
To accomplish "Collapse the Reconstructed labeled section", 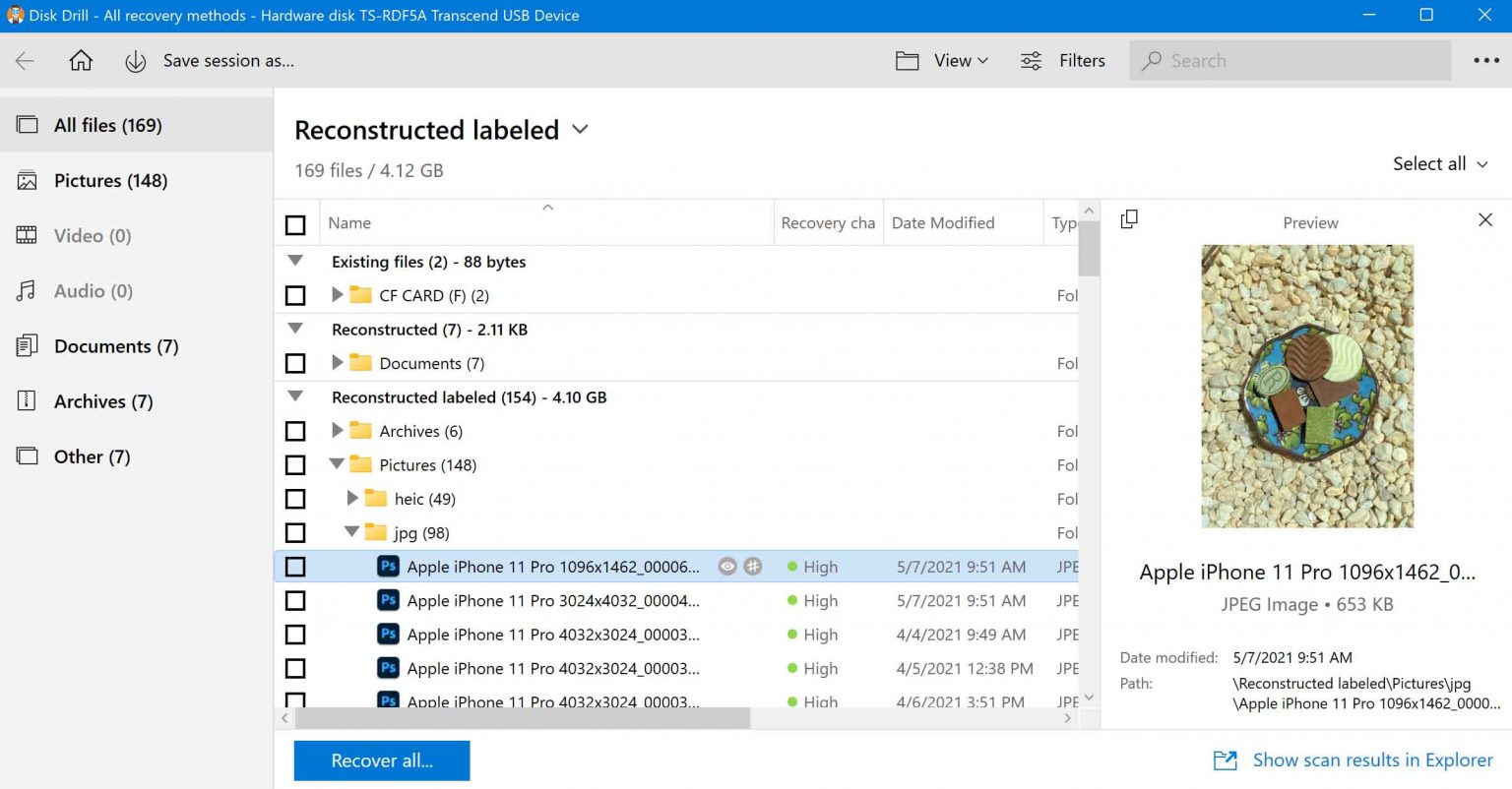I will click(x=295, y=396).
